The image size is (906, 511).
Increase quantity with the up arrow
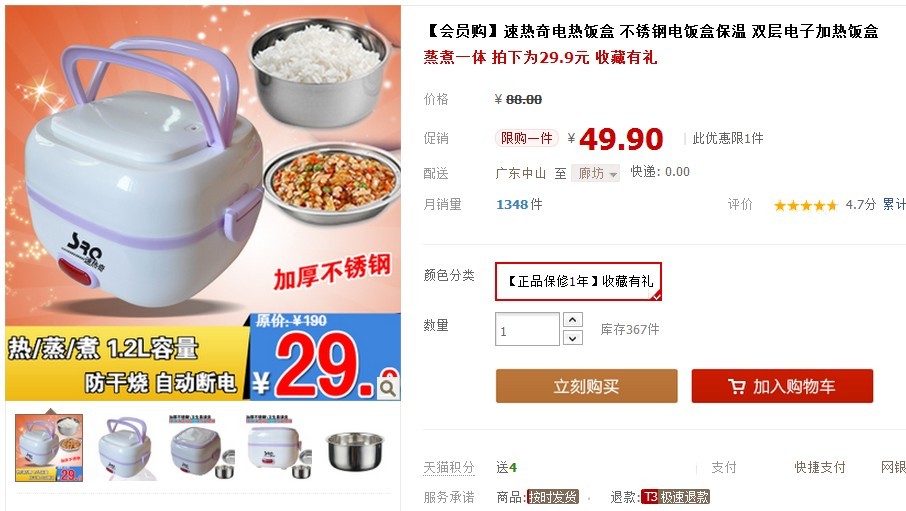click(x=573, y=319)
